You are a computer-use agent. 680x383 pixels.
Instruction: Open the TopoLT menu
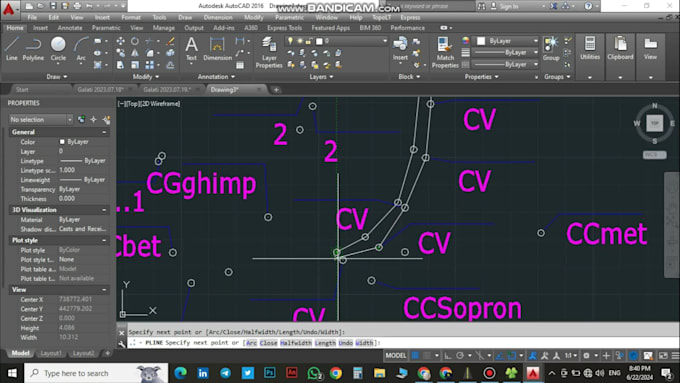coord(382,17)
